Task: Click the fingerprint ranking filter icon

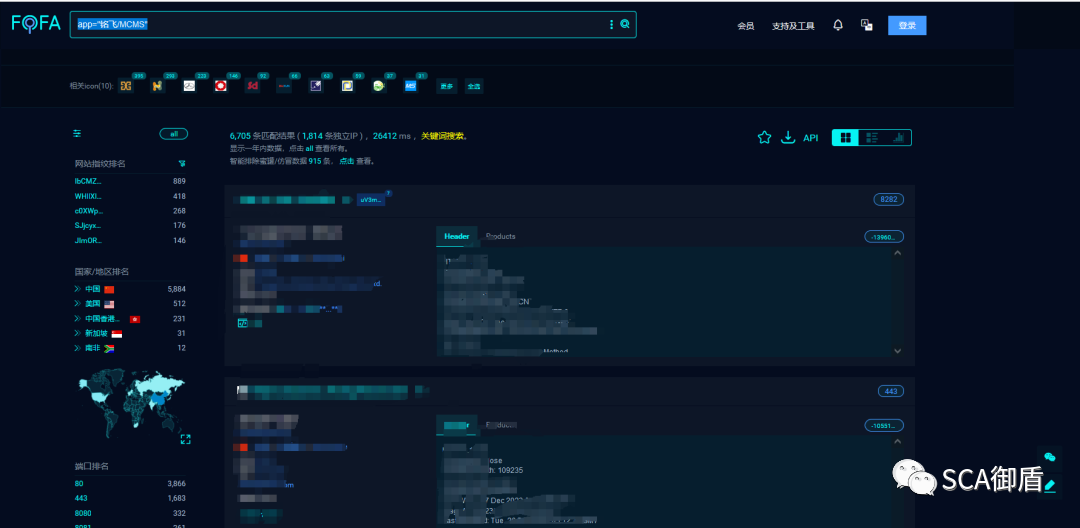Action: pos(182,164)
